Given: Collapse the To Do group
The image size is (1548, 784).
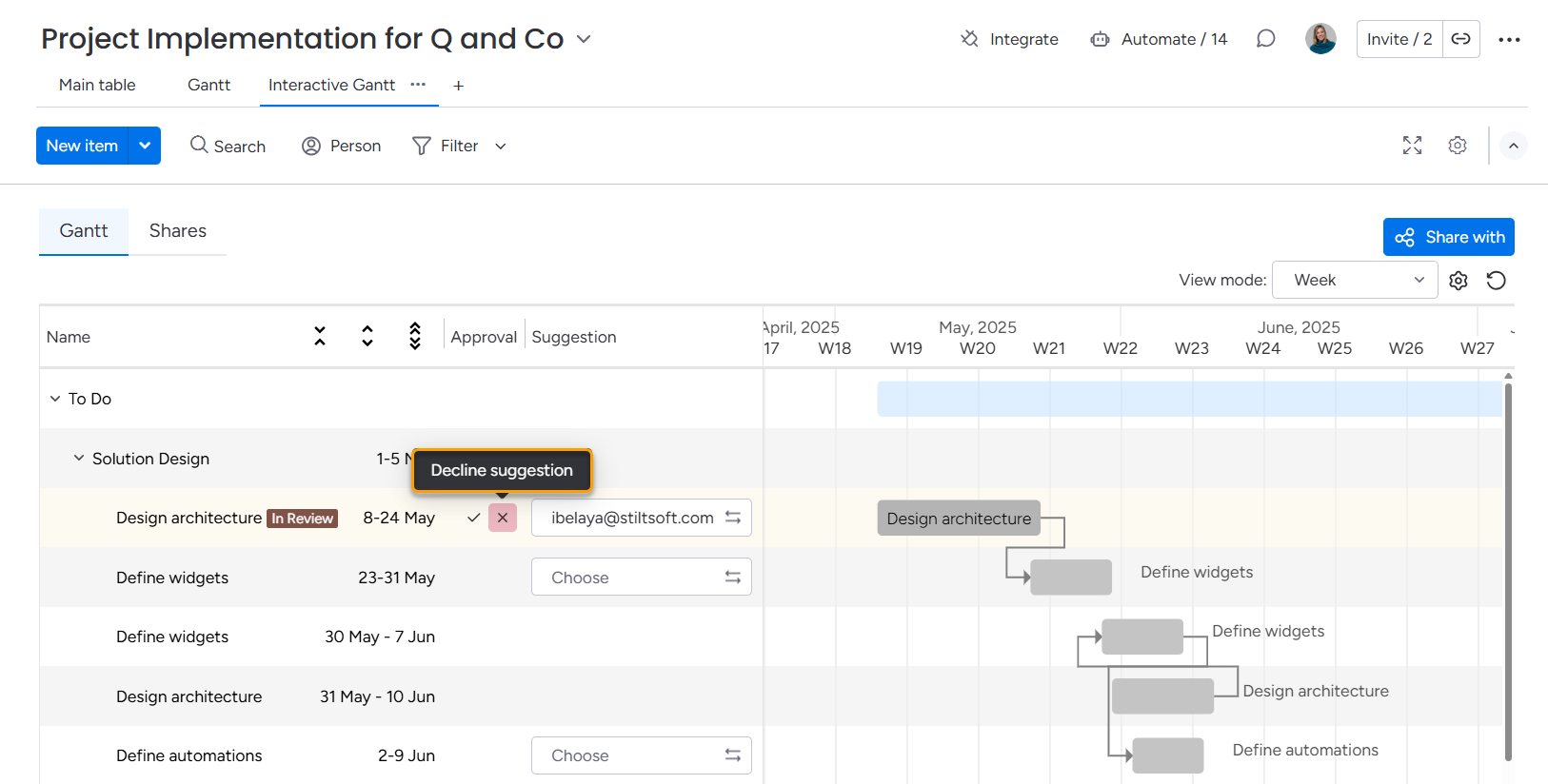Looking at the screenshot, I should point(55,399).
